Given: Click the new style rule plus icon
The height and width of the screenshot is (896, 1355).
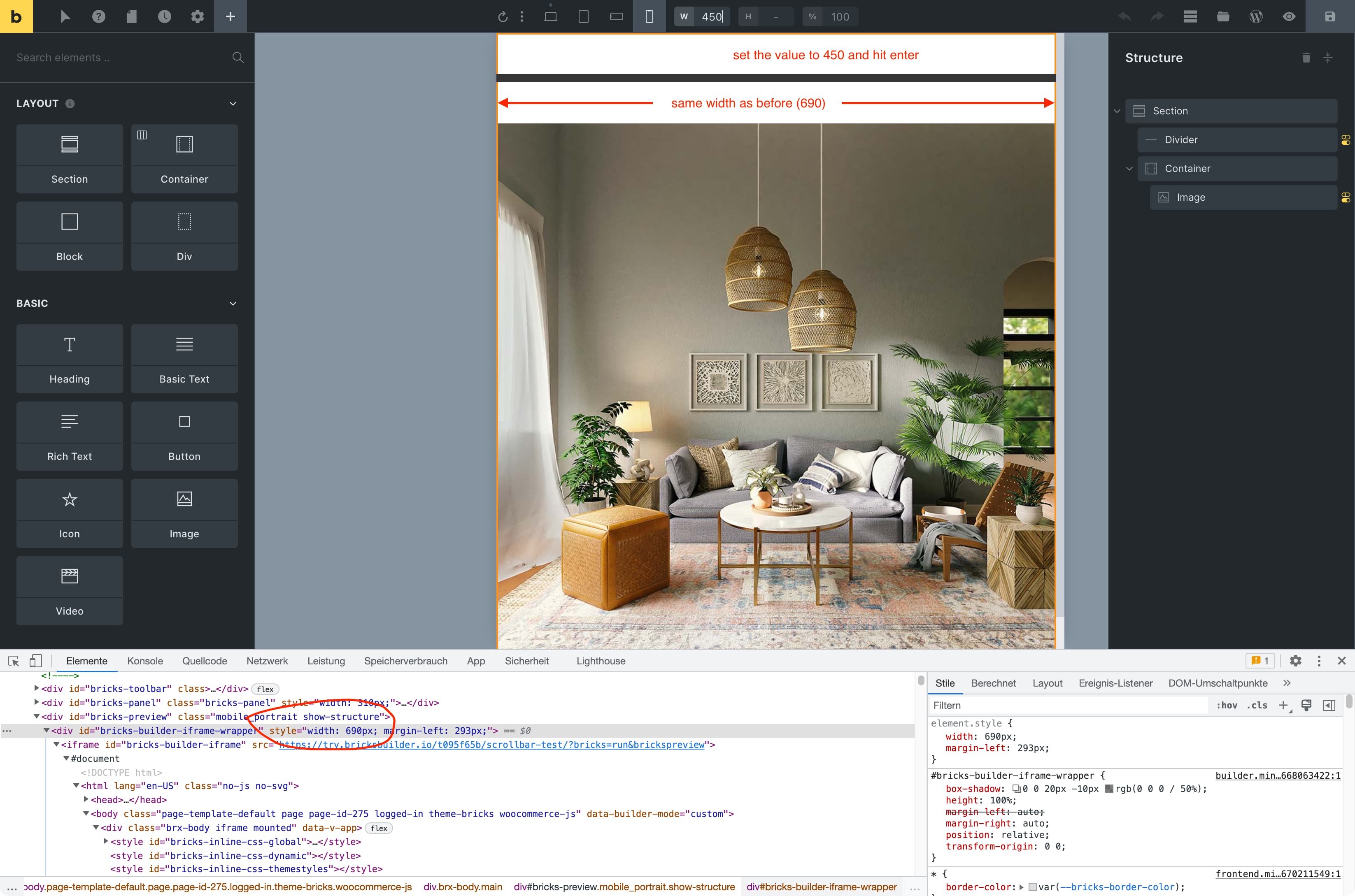Looking at the screenshot, I should pyautogui.click(x=1283, y=705).
